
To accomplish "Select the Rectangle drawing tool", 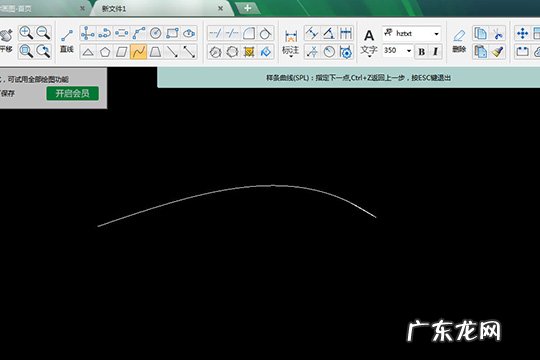I will pos(173,33).
